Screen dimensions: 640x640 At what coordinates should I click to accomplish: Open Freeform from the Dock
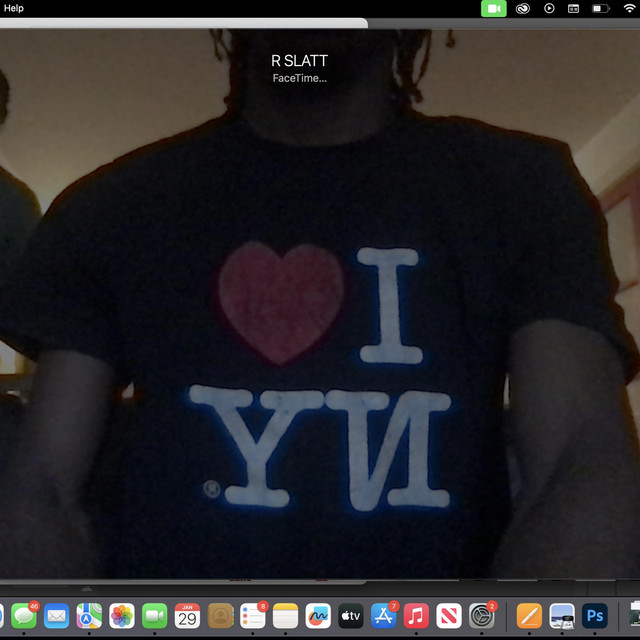coord(318,616)
